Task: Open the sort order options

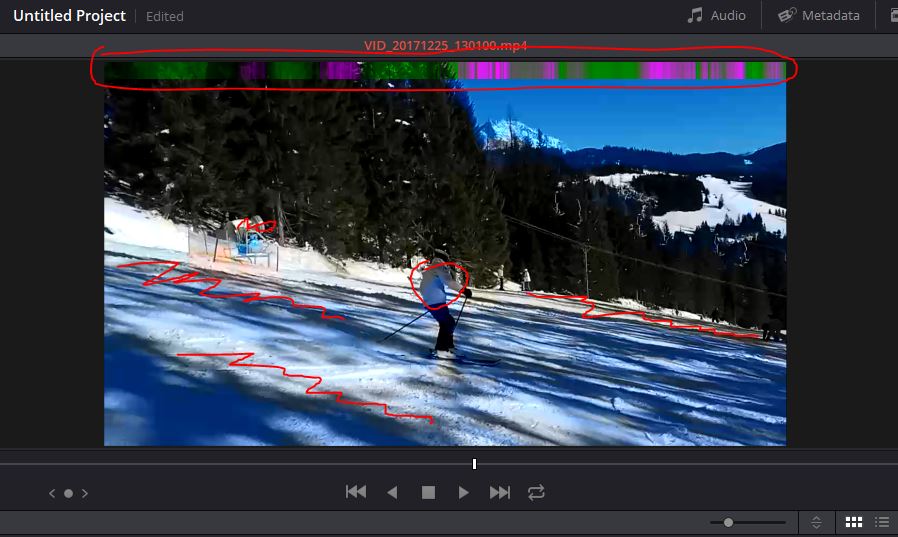Action: [x=817, y=522]
